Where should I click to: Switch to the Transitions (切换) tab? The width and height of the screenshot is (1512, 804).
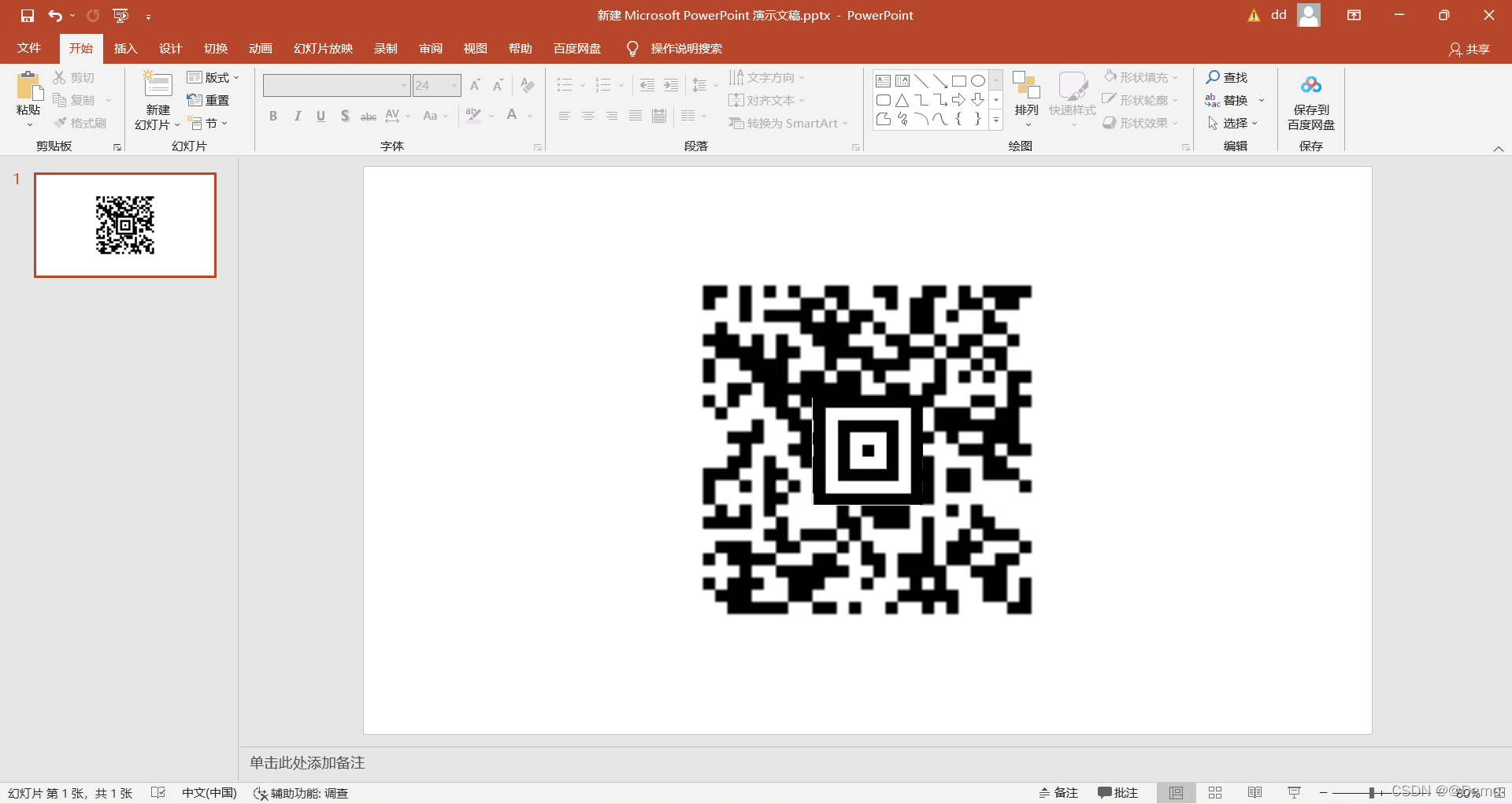pos(216,48)
